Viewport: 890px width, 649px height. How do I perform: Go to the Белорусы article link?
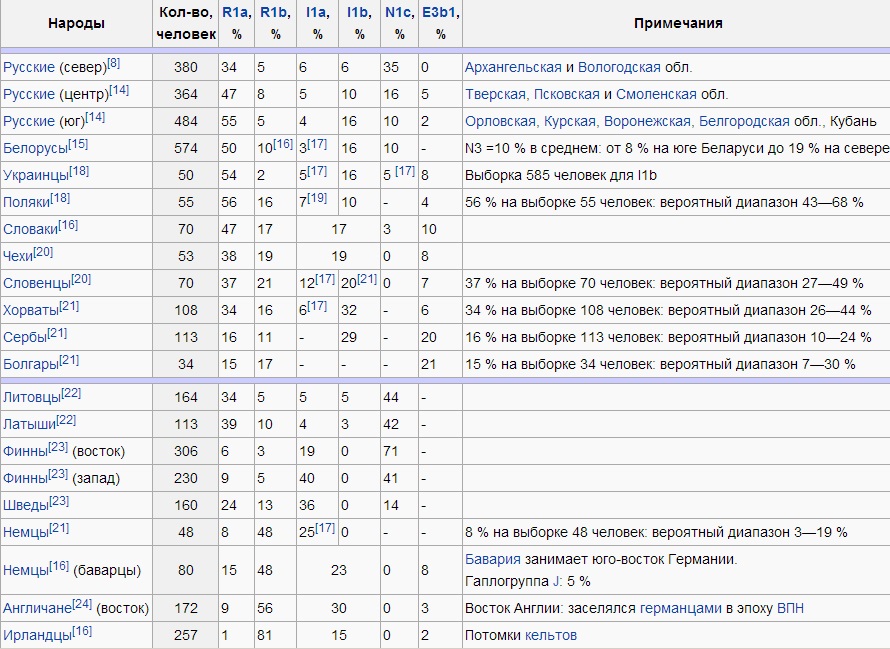pos(35,149)
